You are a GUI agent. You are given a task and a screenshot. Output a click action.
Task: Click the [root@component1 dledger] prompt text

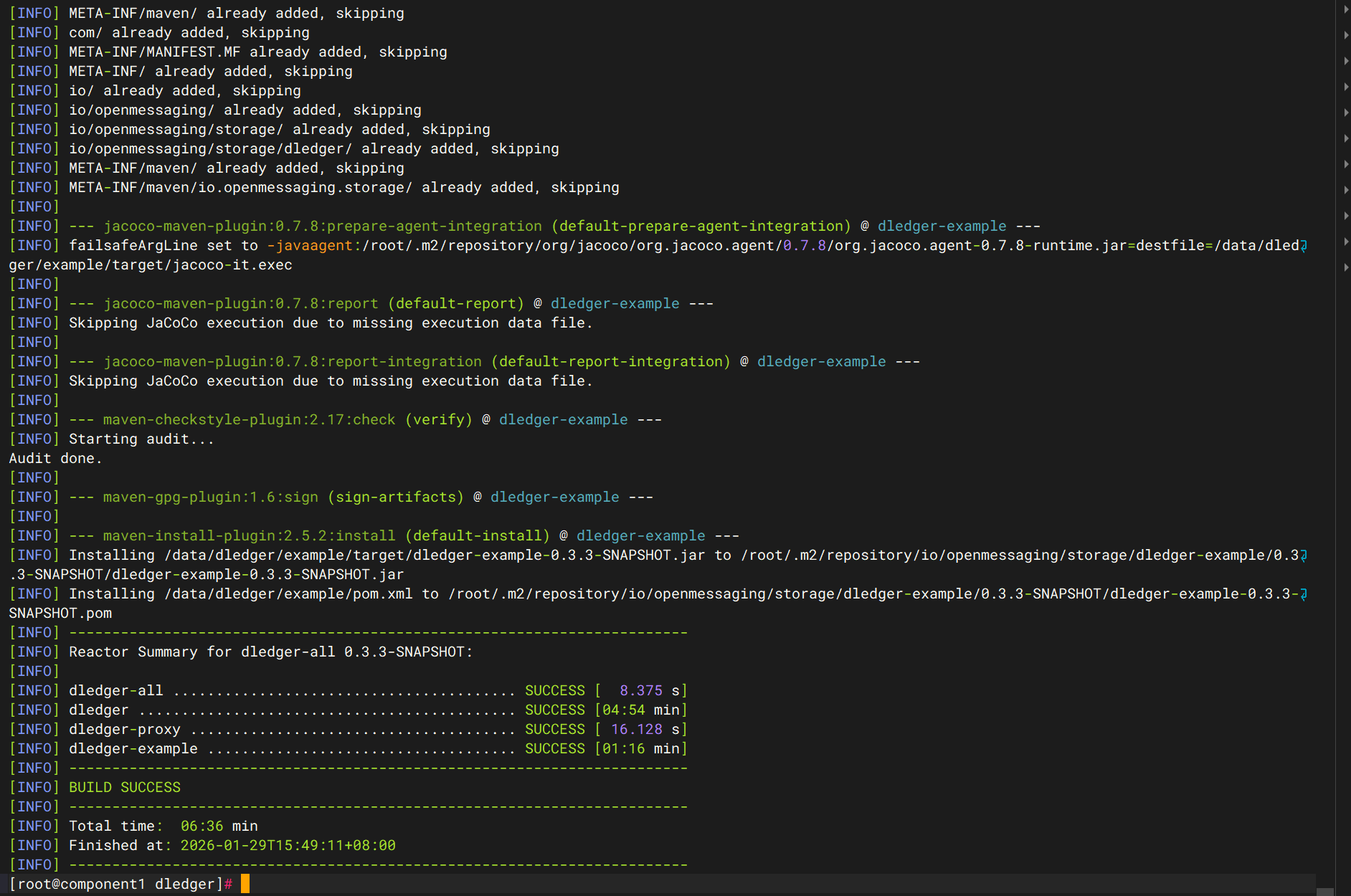pos(115,884)
